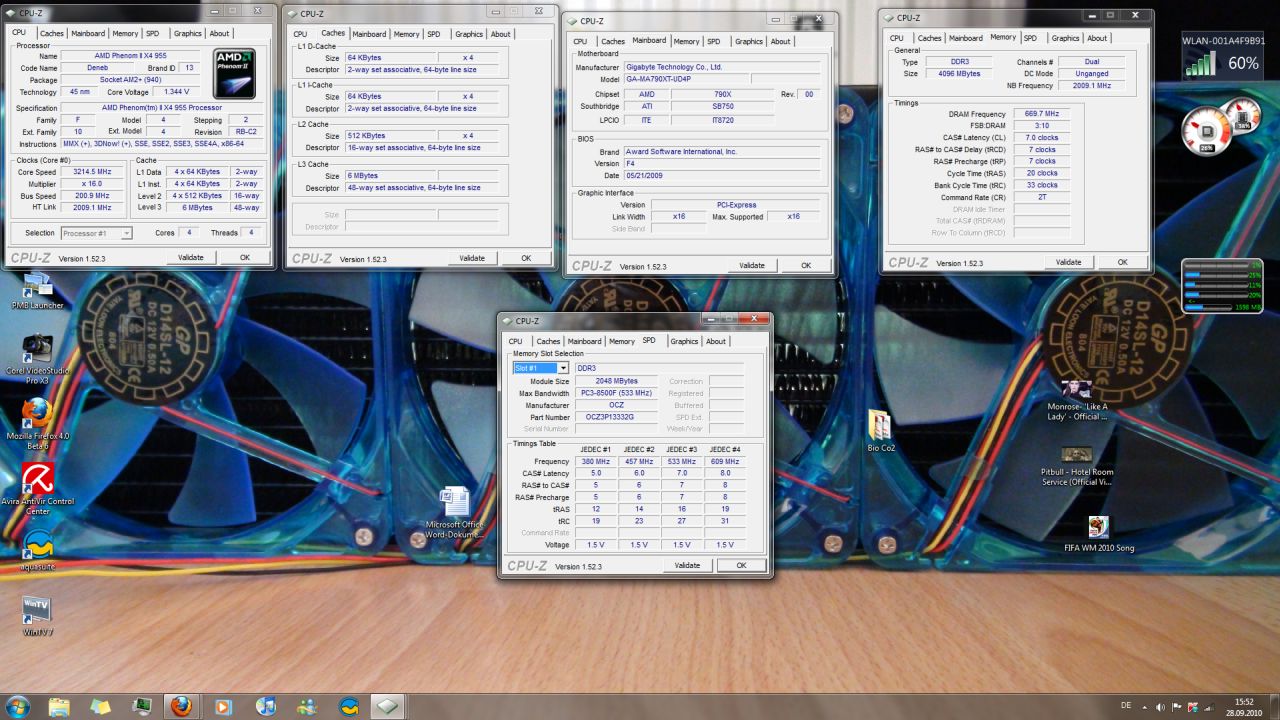Select the Pitbull Hotel Room Service video file
The image size is (1280, 720).
[x=1077, y=466]
